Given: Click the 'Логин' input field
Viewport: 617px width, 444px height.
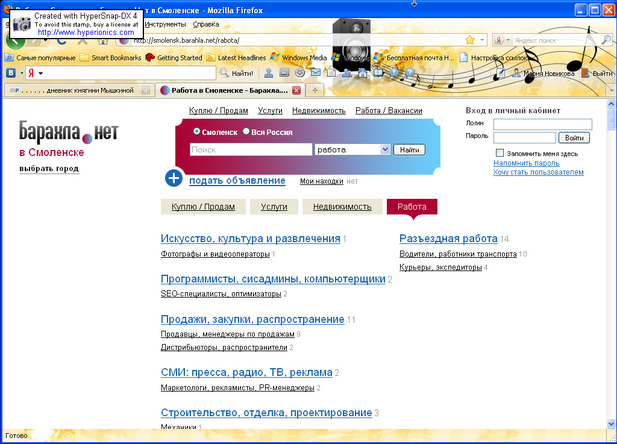Looking at the screenshot, I should pos(543,124).
